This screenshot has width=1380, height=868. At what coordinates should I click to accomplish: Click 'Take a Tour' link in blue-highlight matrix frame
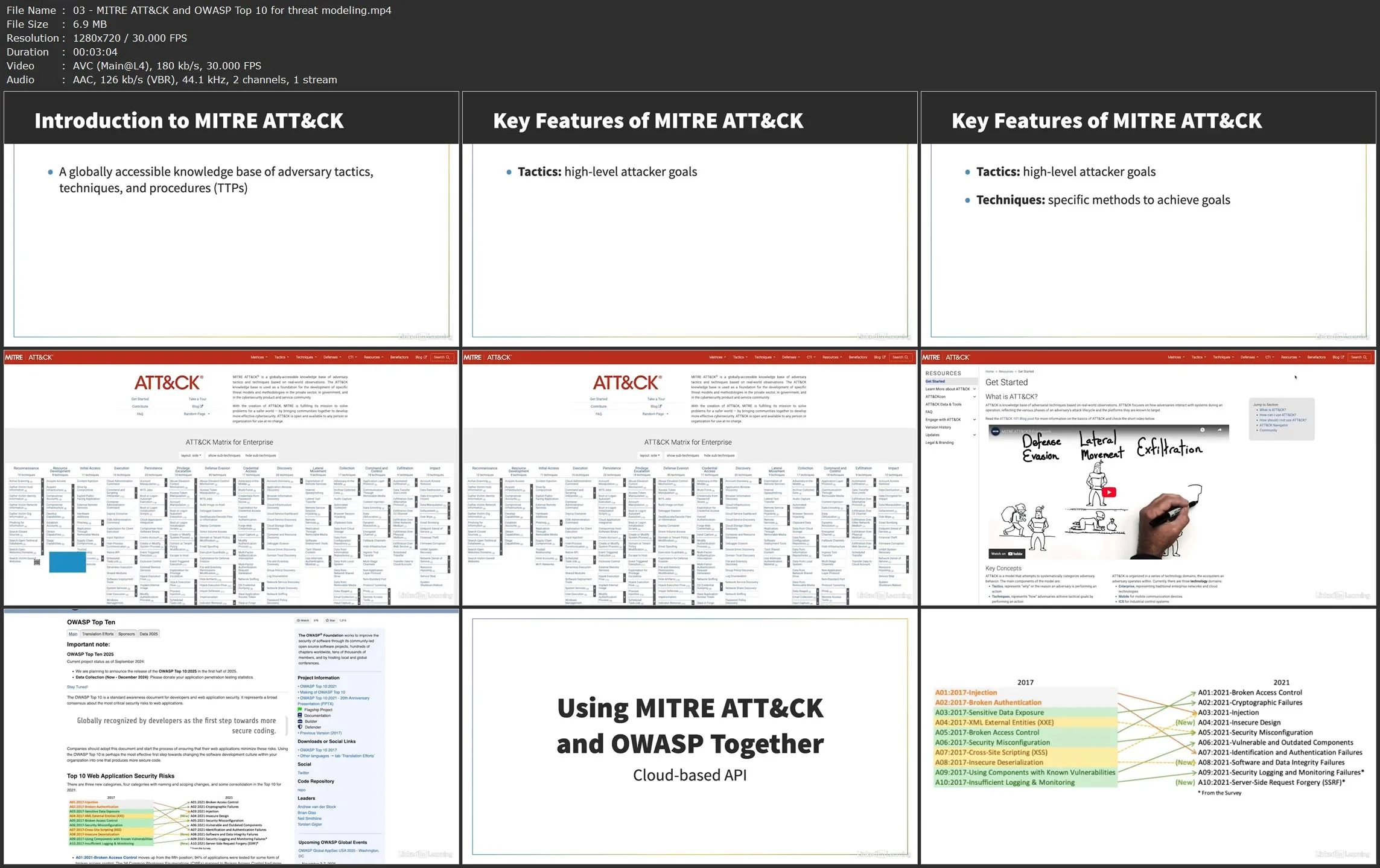197,399
